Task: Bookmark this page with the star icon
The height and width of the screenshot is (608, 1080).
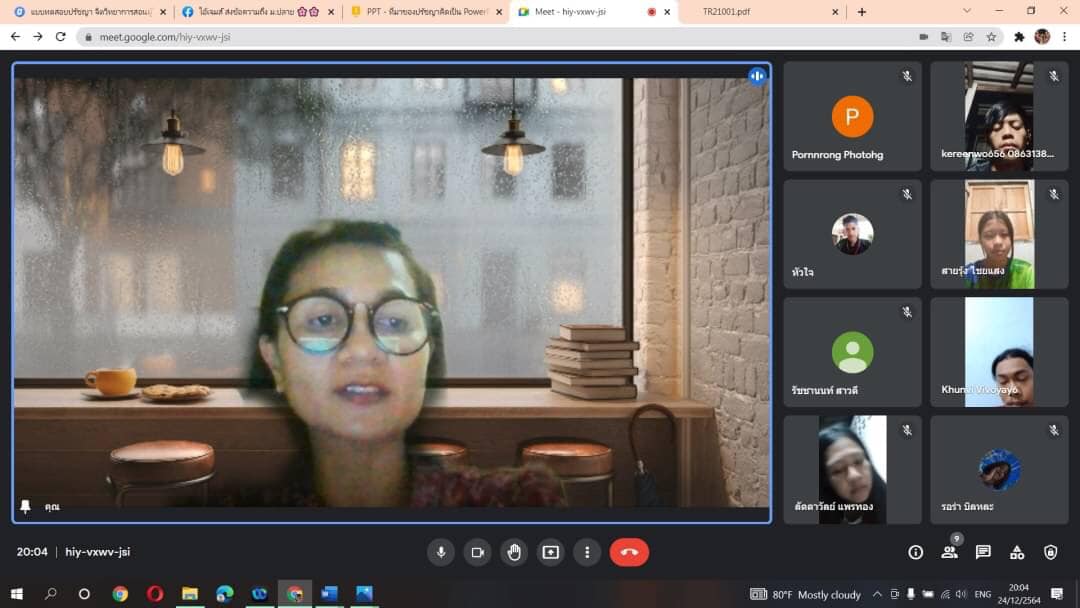Action: click(991, 37)
